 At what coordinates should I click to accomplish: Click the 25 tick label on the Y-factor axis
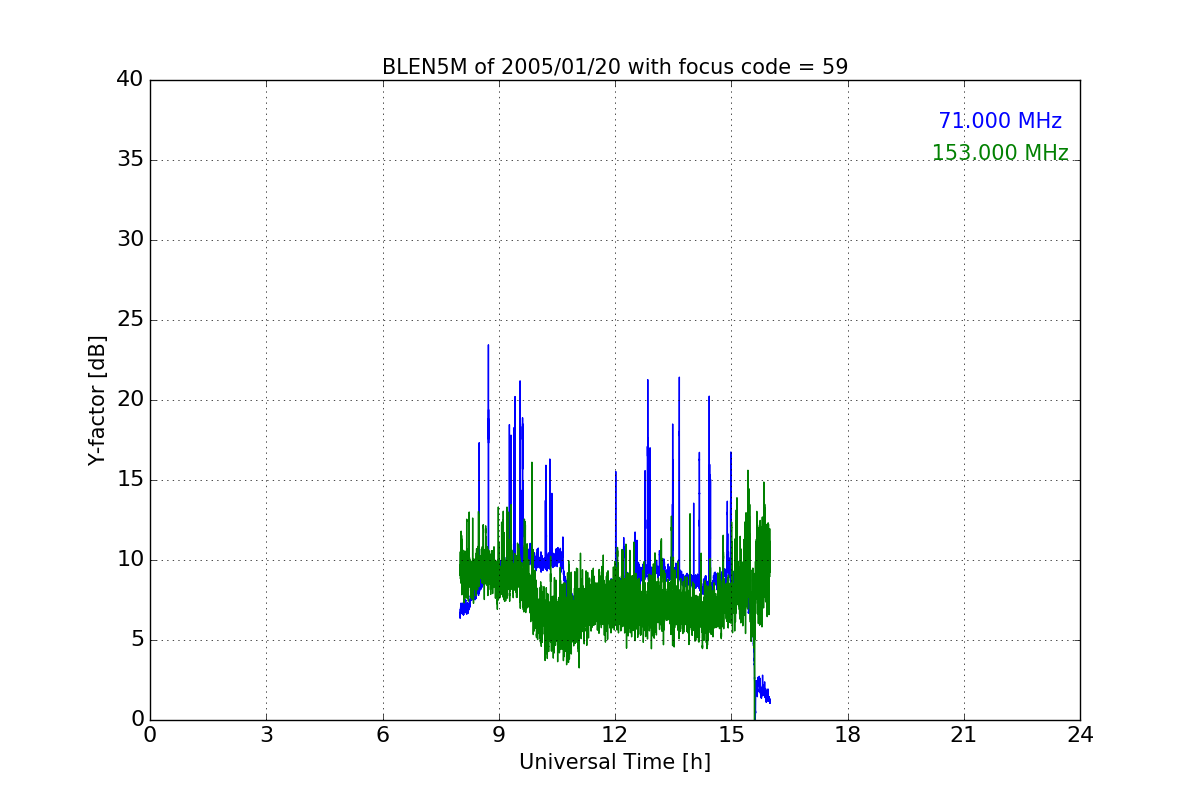[x=129, y=320]
